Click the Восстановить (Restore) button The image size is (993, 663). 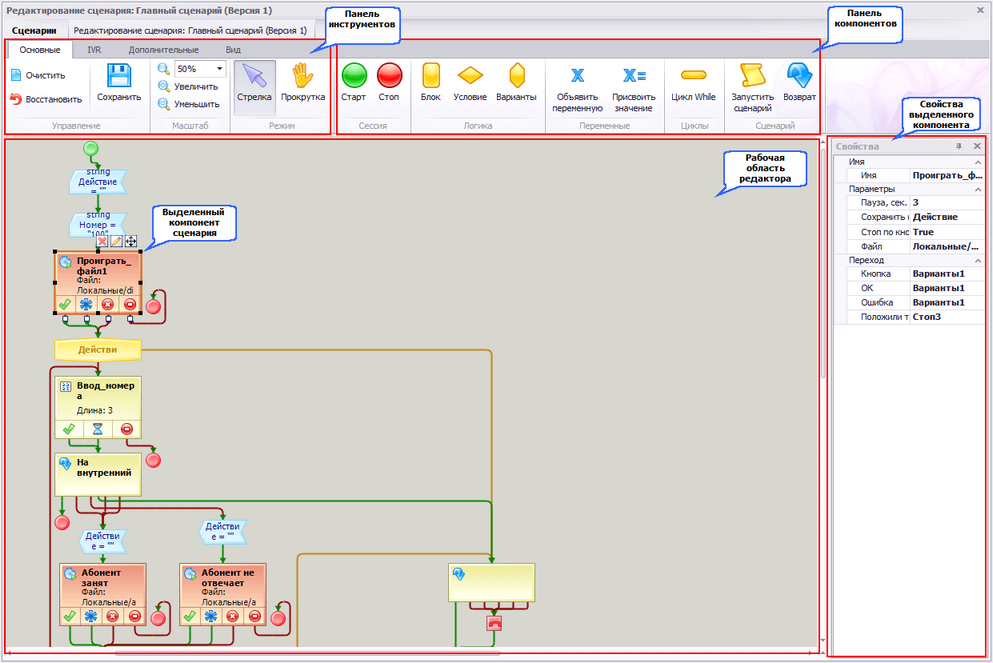coord(46,99)
